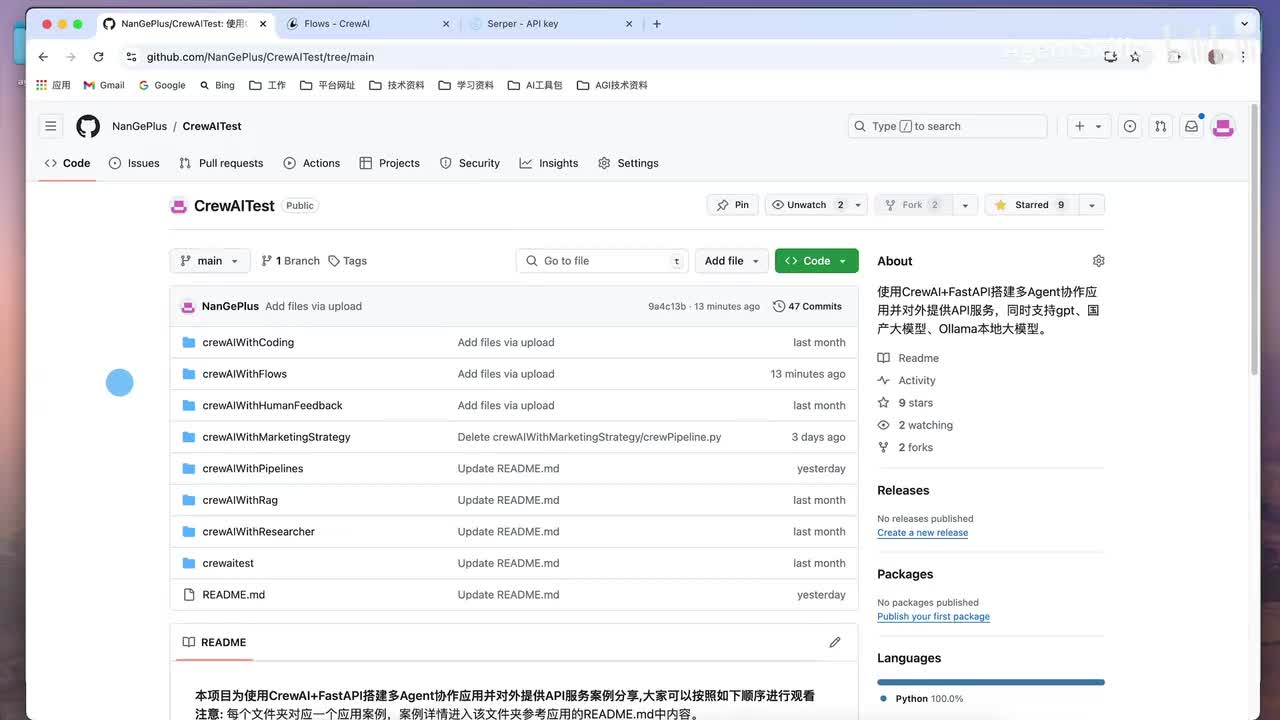
Task: Open the NanGePlus owner breadcrumb link
Action: point(139,126)
